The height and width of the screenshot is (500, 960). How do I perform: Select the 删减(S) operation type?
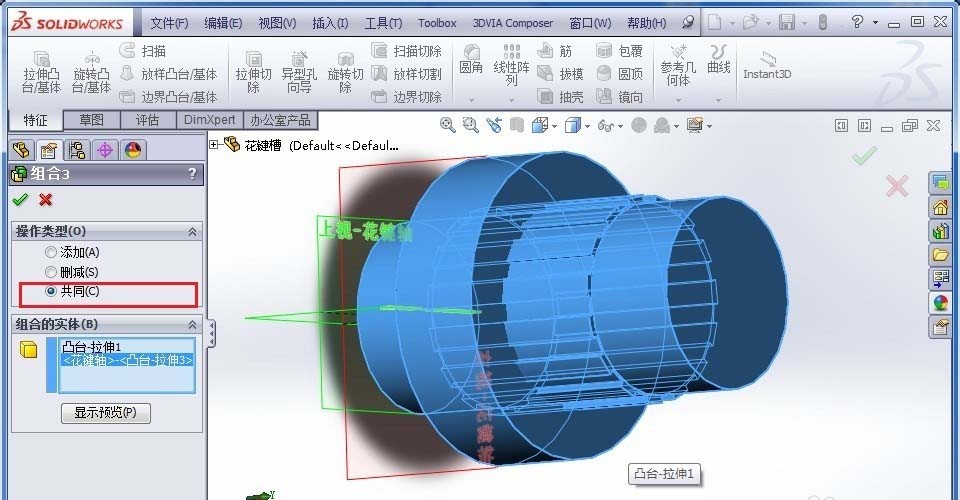[x=72, y=272]
